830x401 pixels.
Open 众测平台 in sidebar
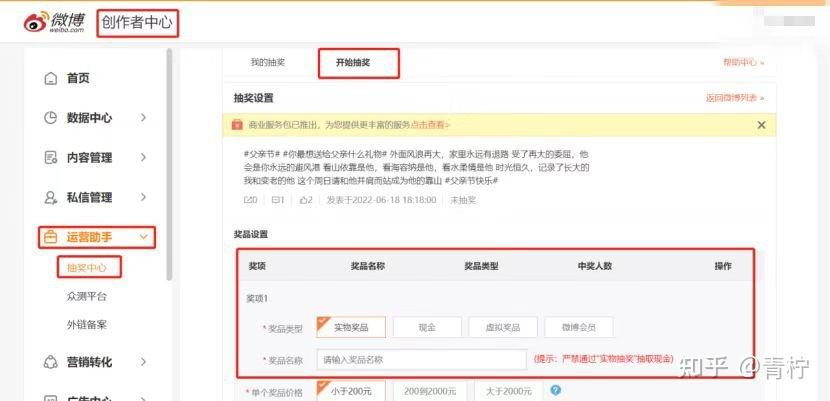[x=86, y=296]
